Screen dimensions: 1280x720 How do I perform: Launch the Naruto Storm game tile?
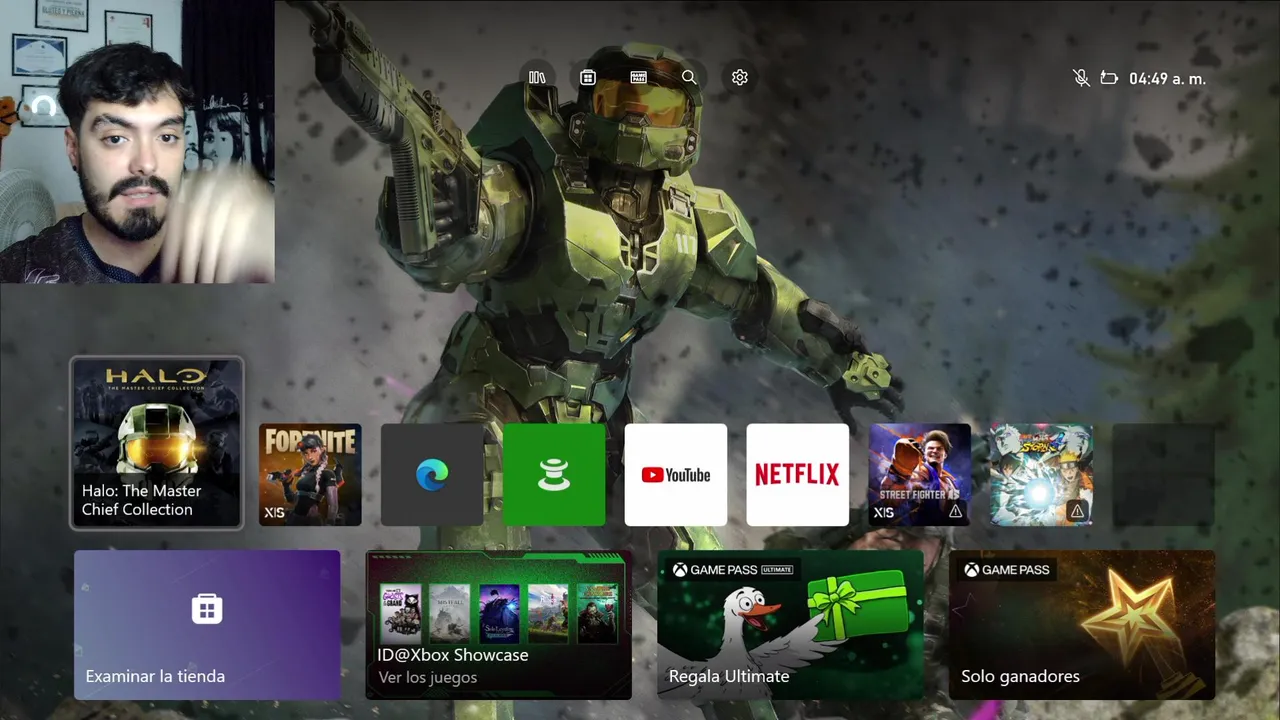1042,474
